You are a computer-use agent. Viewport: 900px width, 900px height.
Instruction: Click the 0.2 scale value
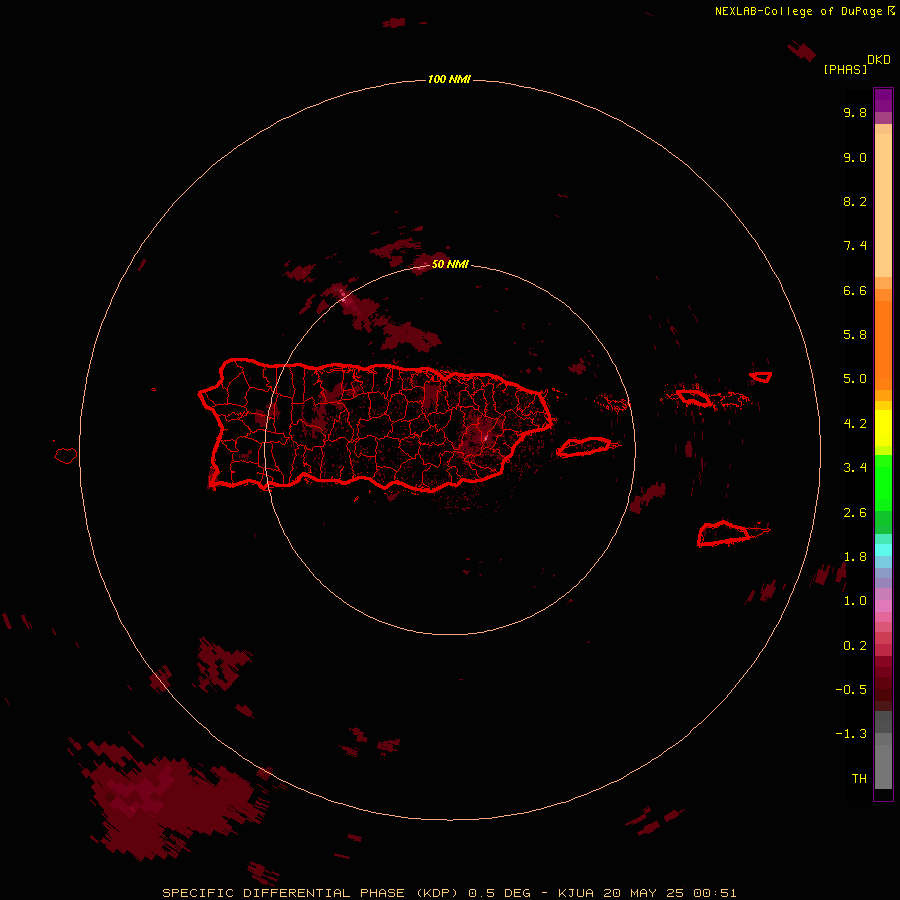pos(855,646)
